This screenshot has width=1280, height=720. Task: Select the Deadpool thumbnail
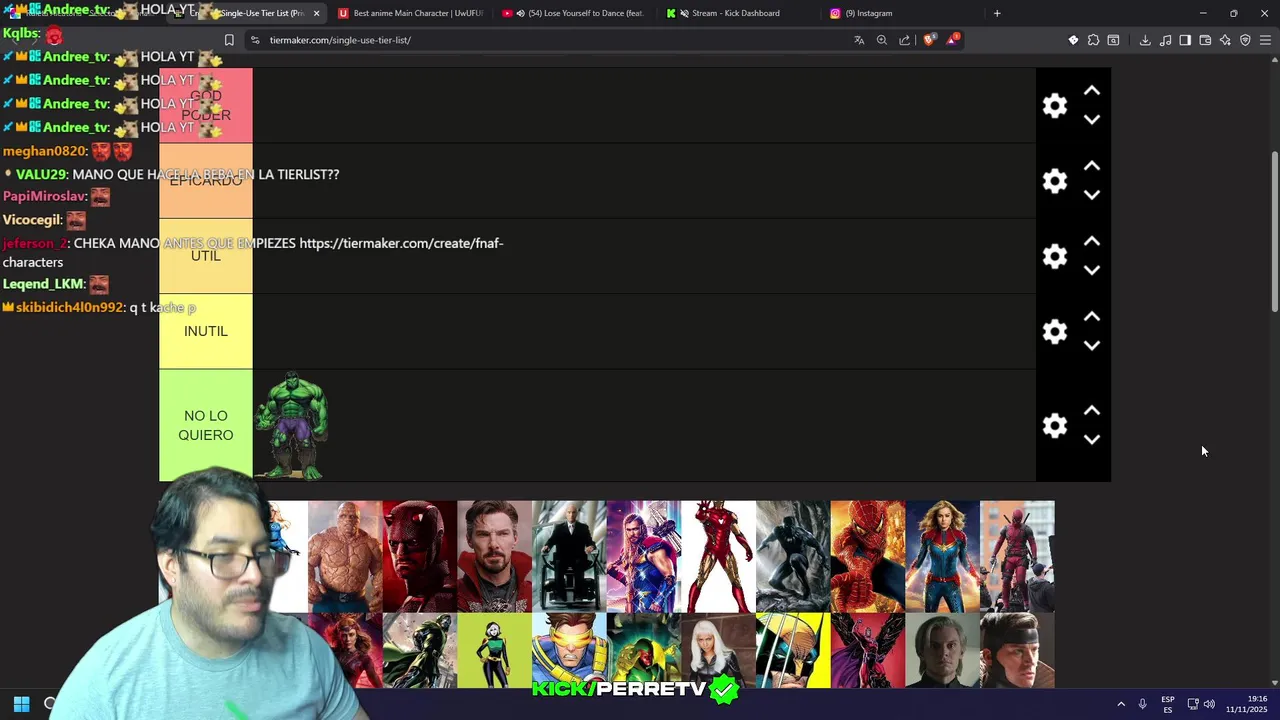coord(1017,556)
